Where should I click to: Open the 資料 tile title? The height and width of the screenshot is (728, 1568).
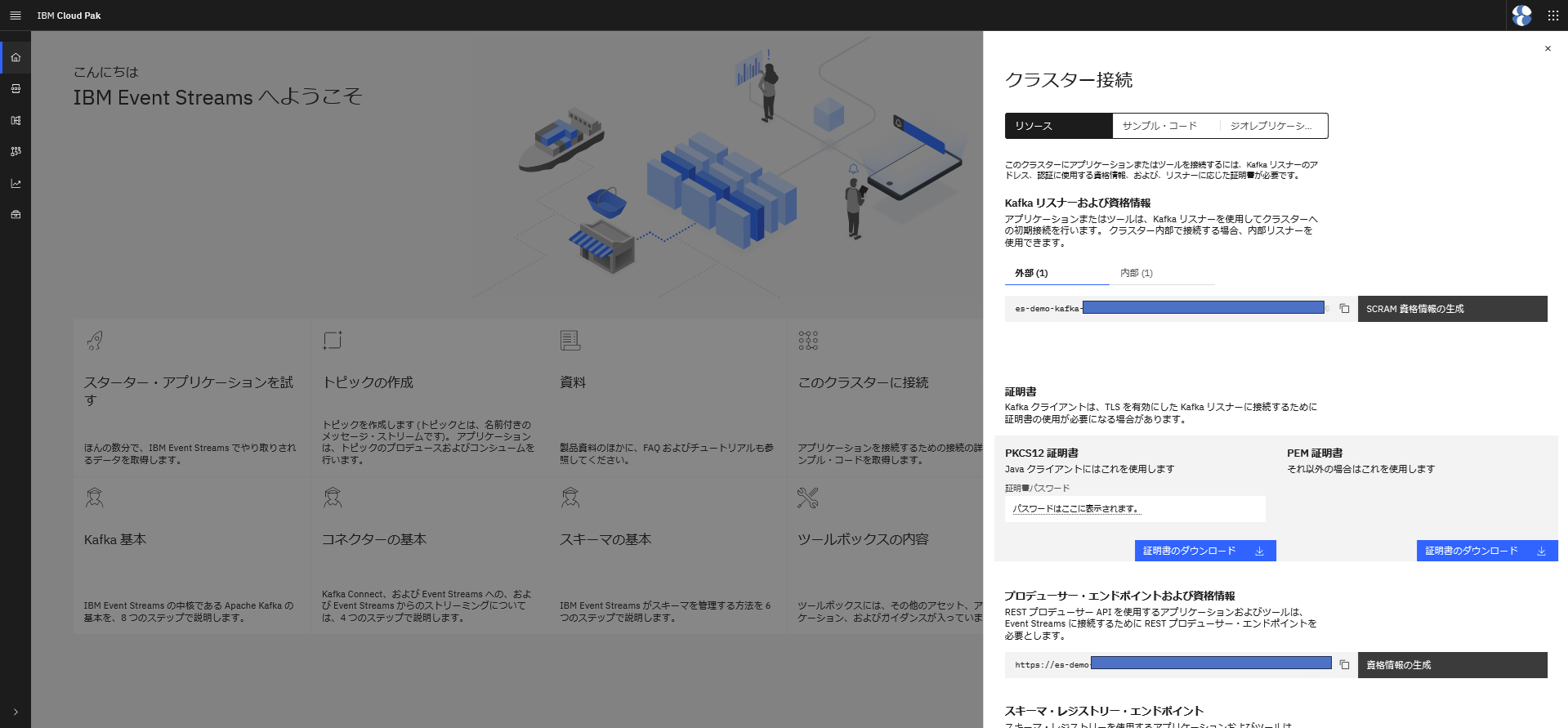point(573,382)
